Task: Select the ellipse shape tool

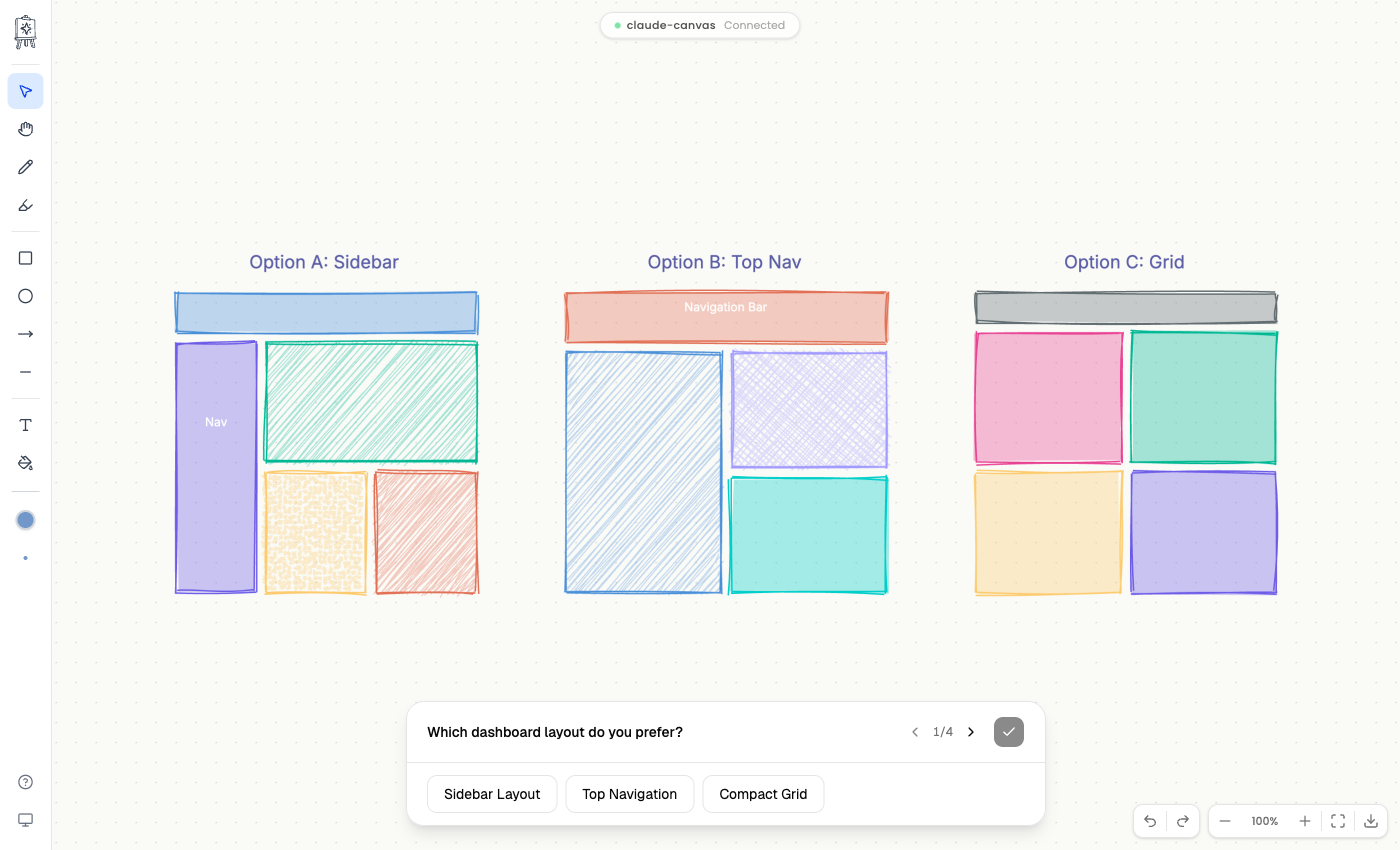Action: [x=25, y=295]
